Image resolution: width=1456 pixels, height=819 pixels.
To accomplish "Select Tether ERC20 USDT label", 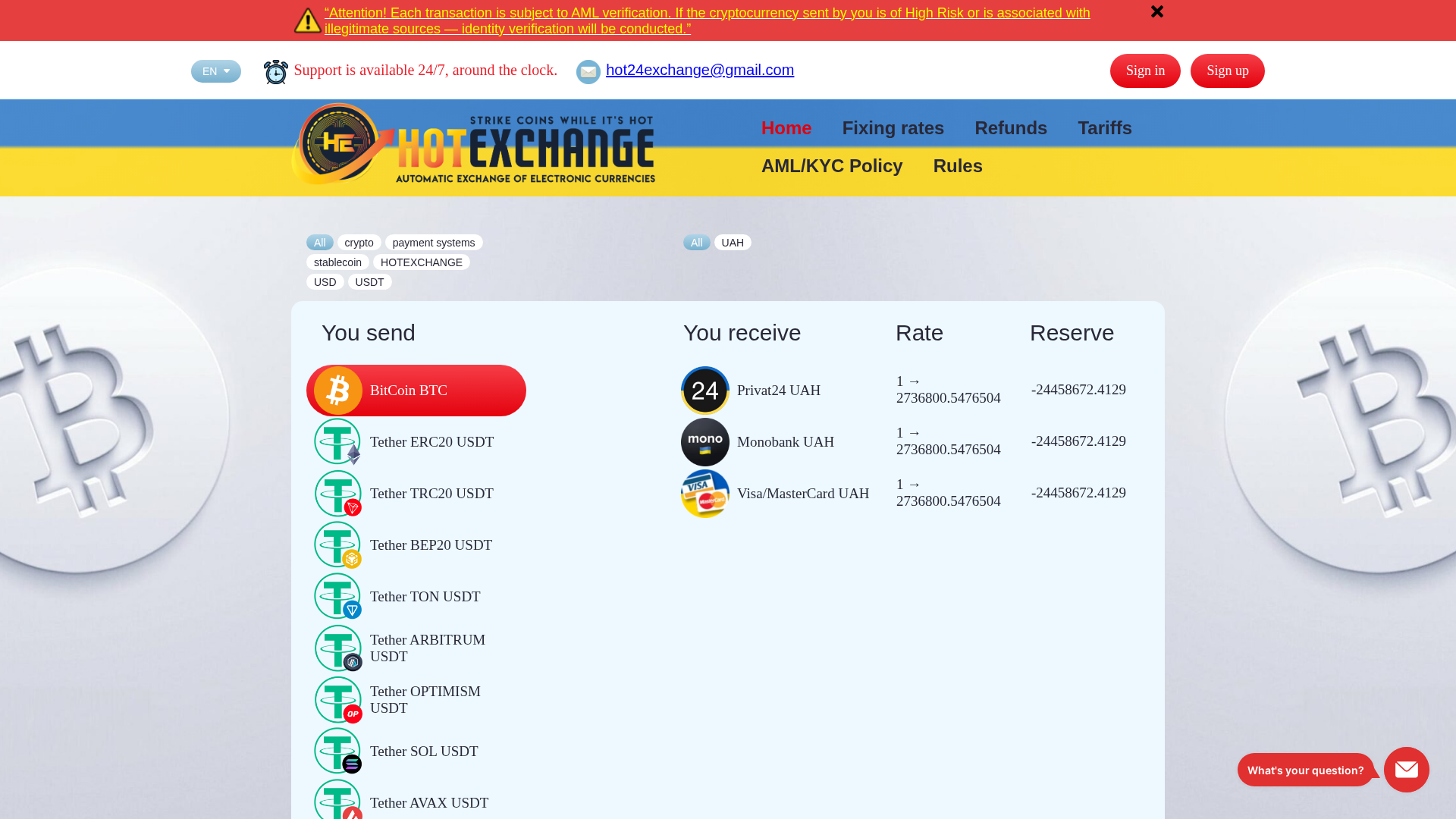I will pyautogui.click(x=431, y=442).
